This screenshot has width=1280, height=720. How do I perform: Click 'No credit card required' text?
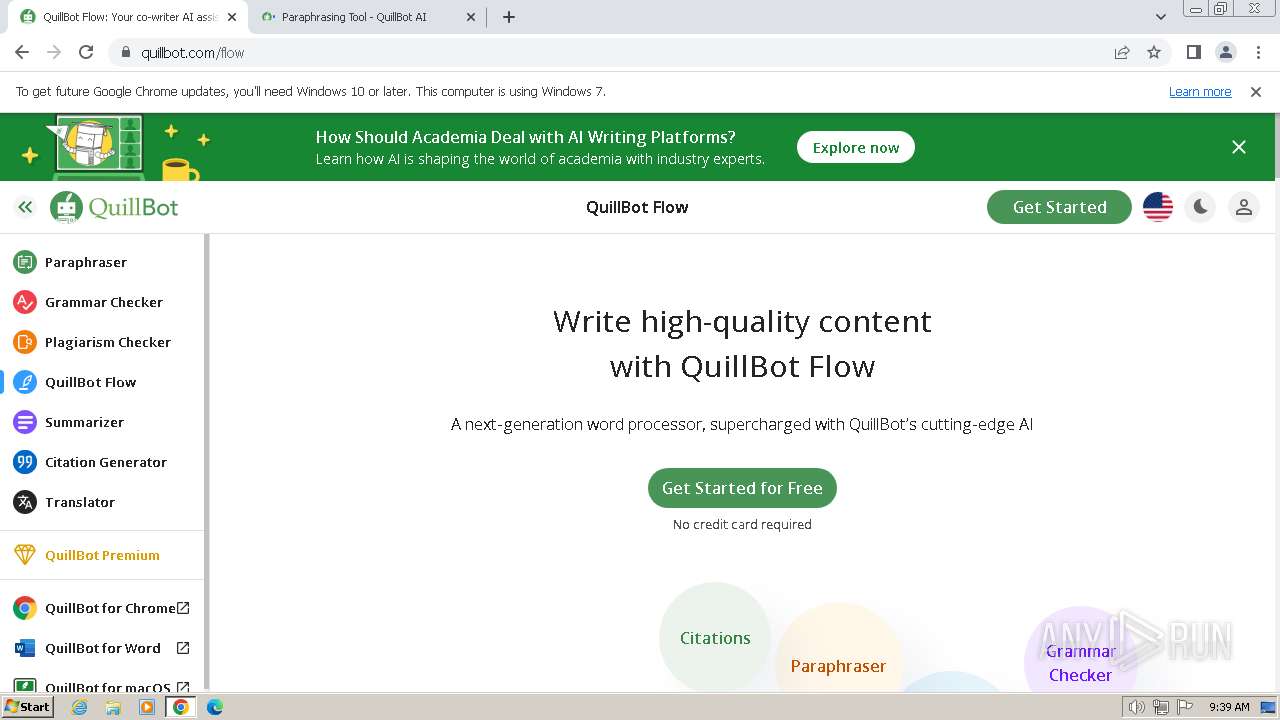click(x=742, y=524)
